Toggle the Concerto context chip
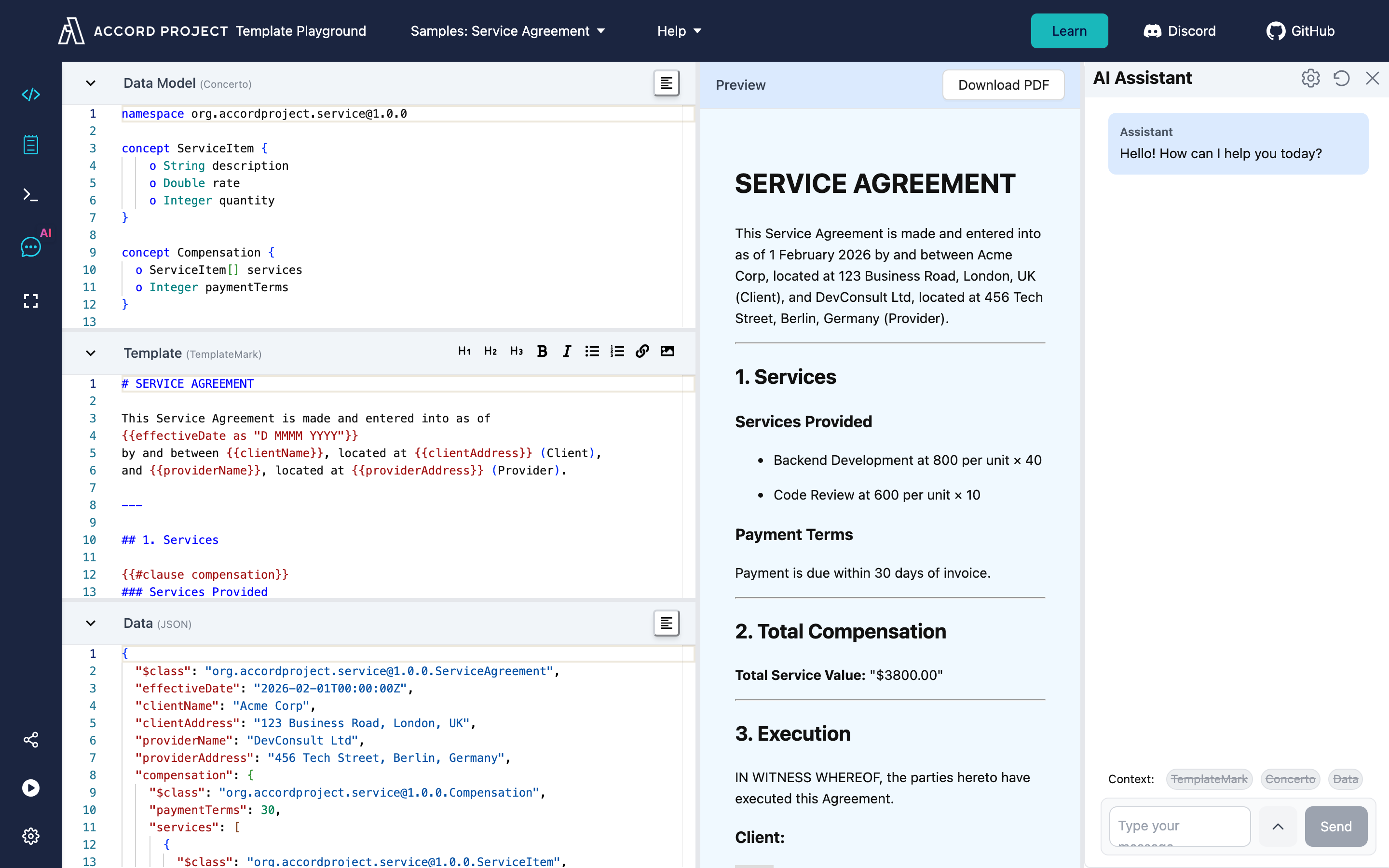This screenshot has width=1389, height=868. (x=1290, y=779)
